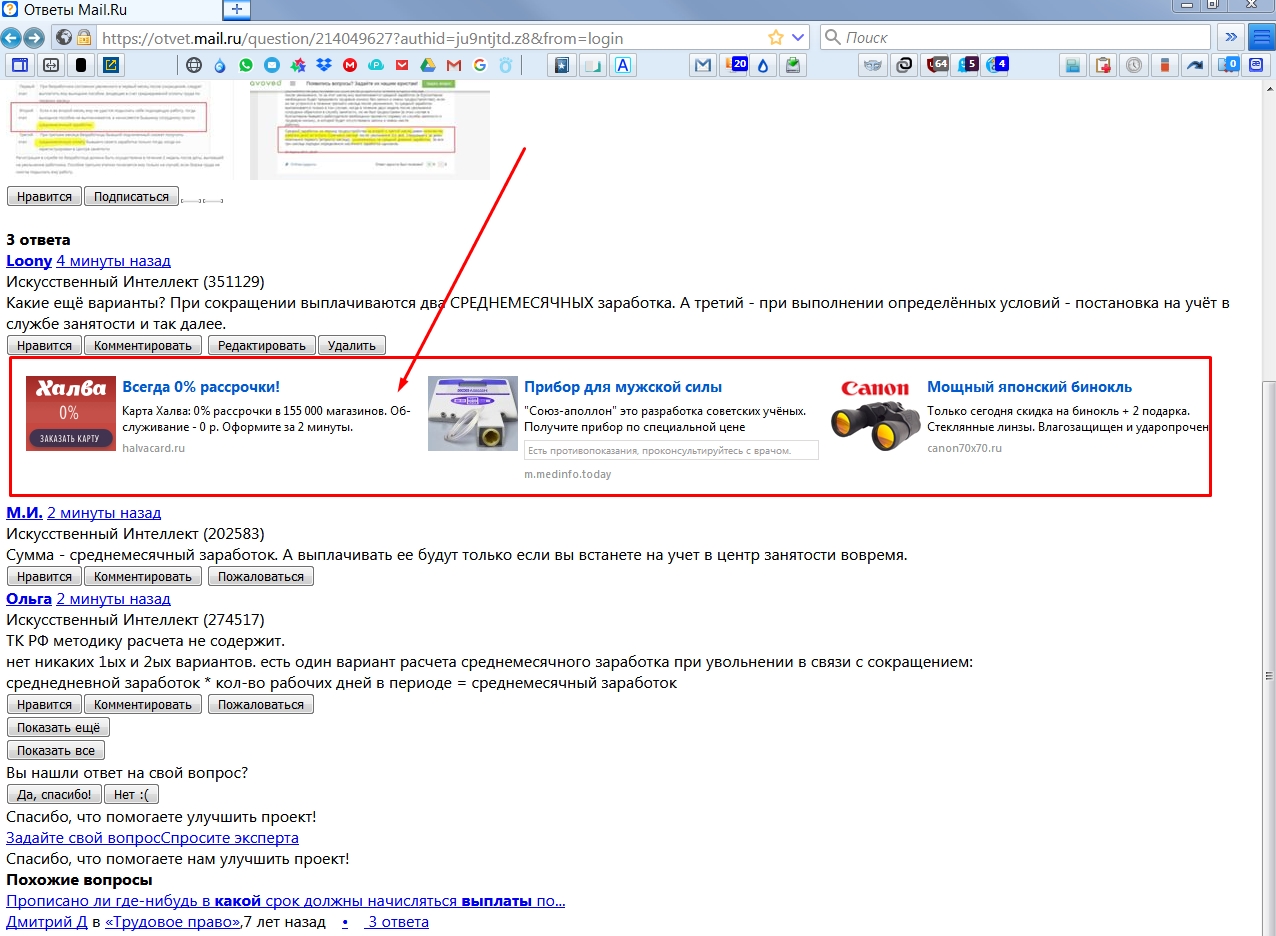Screen dimensions: 1276x936
Task: Open the Спросите эксперта link
Action: [x=230, y=837]
